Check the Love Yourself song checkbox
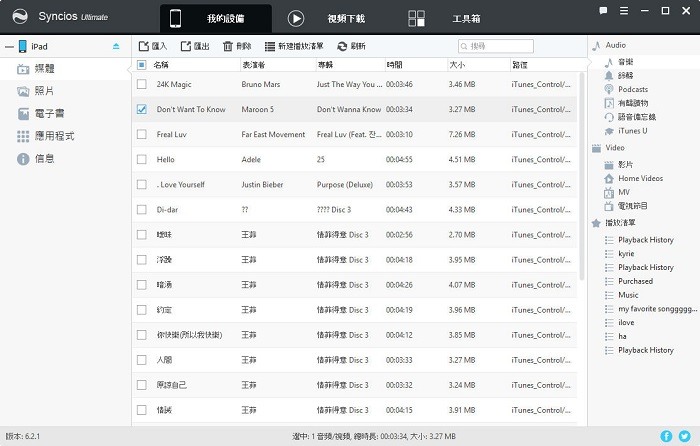This screenshot has height=446, width=700. 142,184
